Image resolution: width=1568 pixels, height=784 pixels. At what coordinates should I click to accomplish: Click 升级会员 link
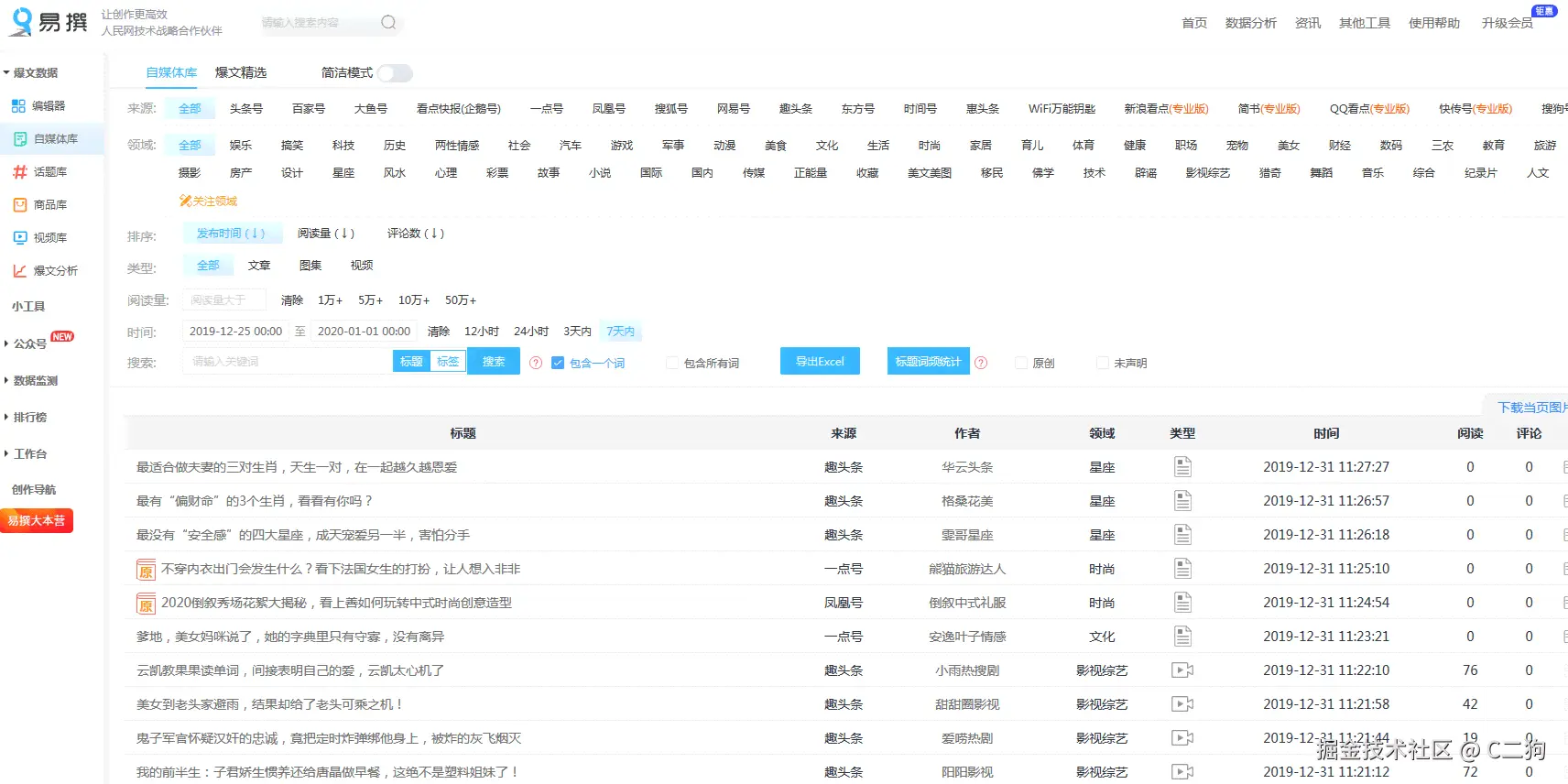pyautogui.click(x=1507, y=23)
